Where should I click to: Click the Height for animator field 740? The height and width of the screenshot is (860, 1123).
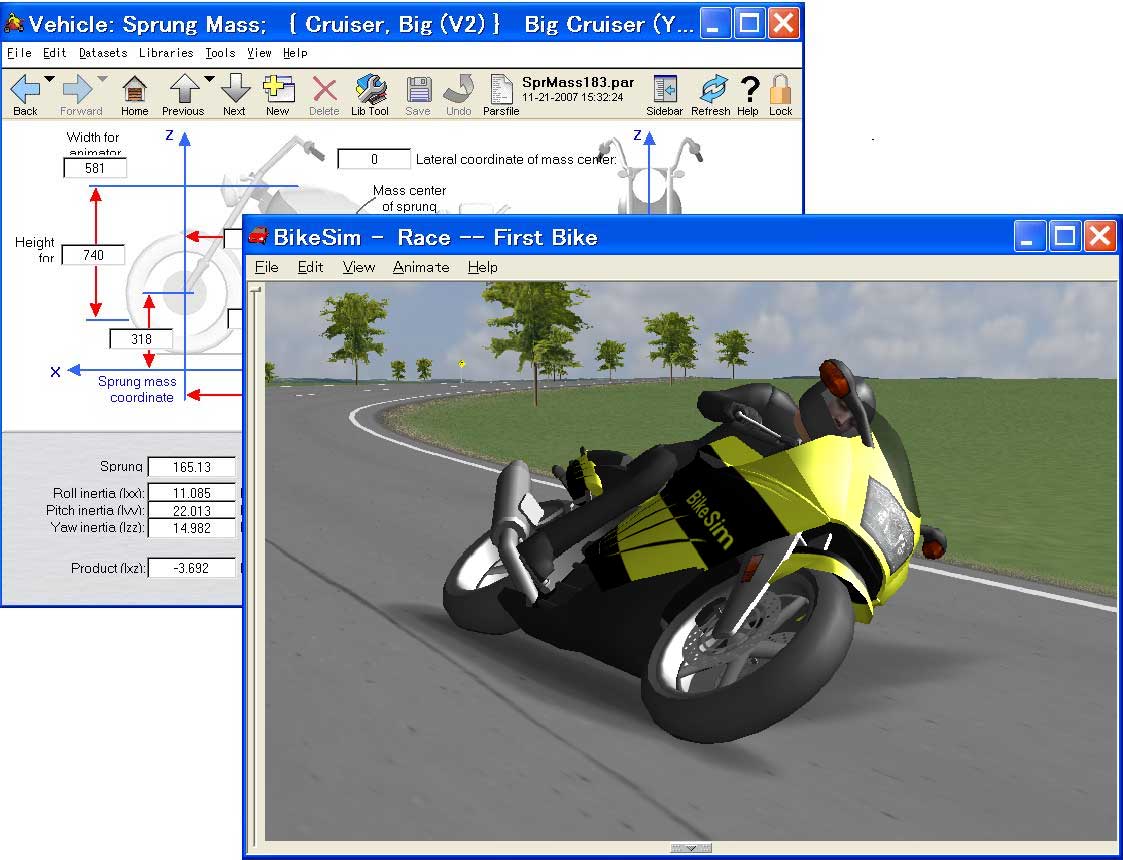93,255
